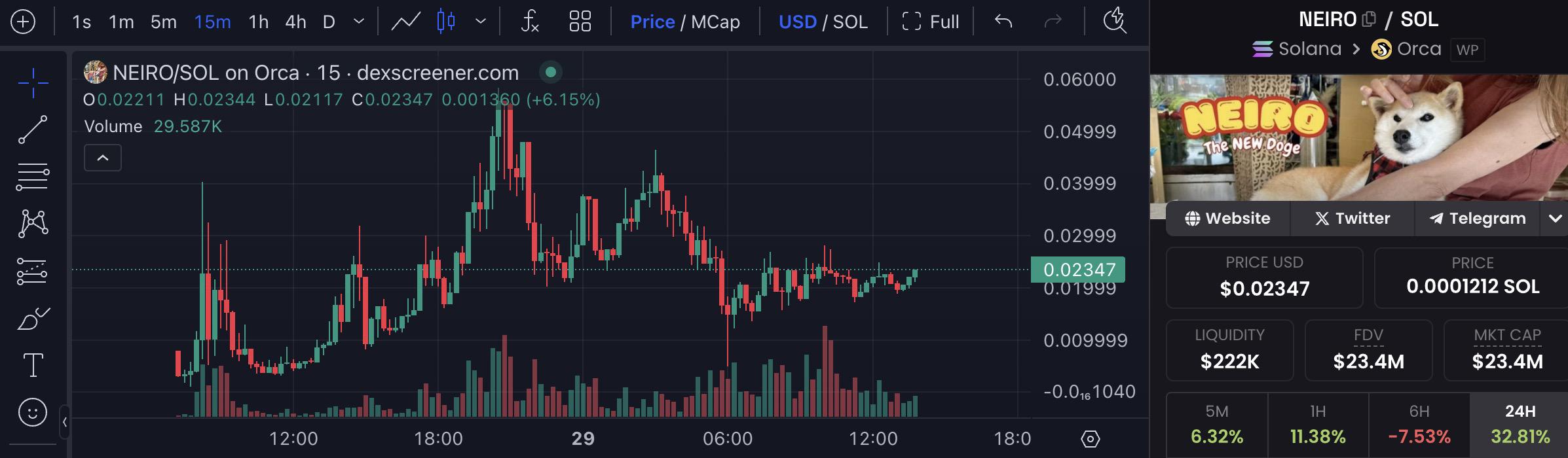1568x458 pixels.
Task: Open the Fibonacci retracement tool
Action: [33, 177]
